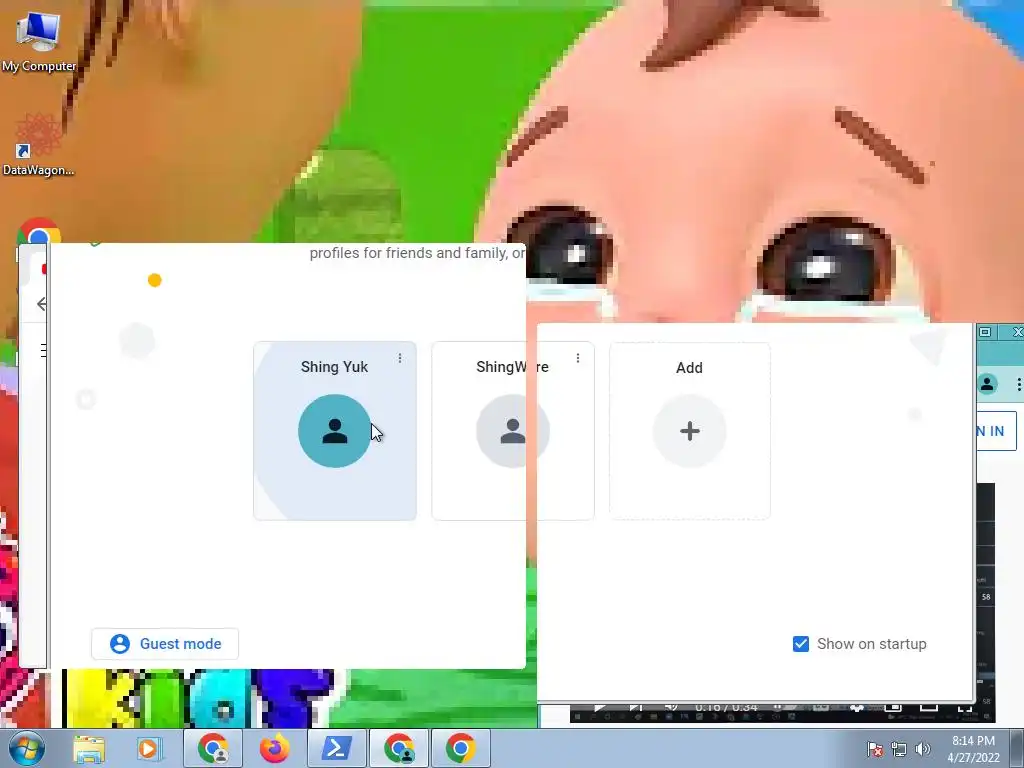Switch to Chrome with the gray profile badge
1024x768 pixels.
213,748
